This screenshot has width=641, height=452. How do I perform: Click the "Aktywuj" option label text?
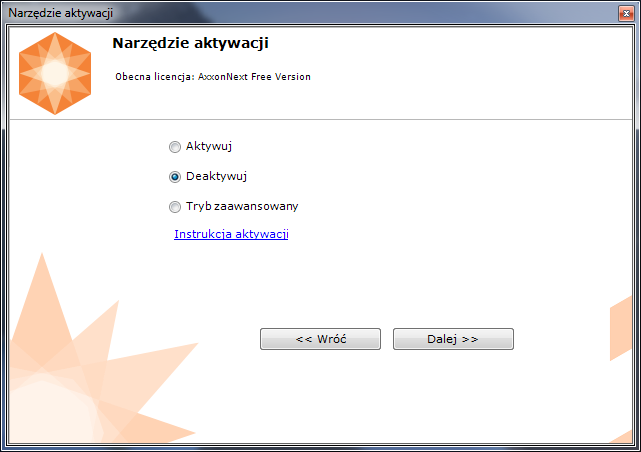coord(209,146)
